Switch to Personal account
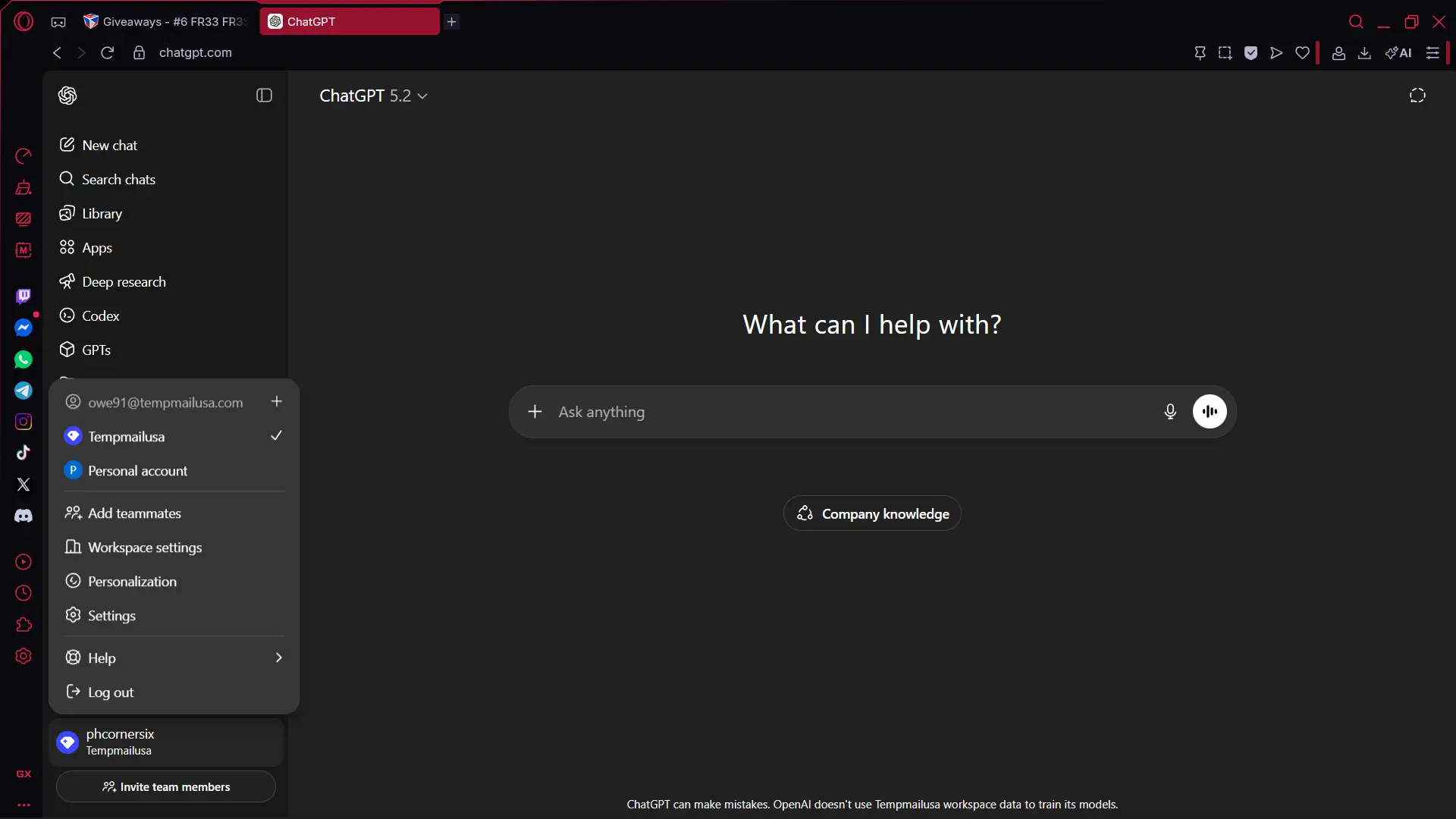The image size is (1456, 819). click(x=174, y=470)
